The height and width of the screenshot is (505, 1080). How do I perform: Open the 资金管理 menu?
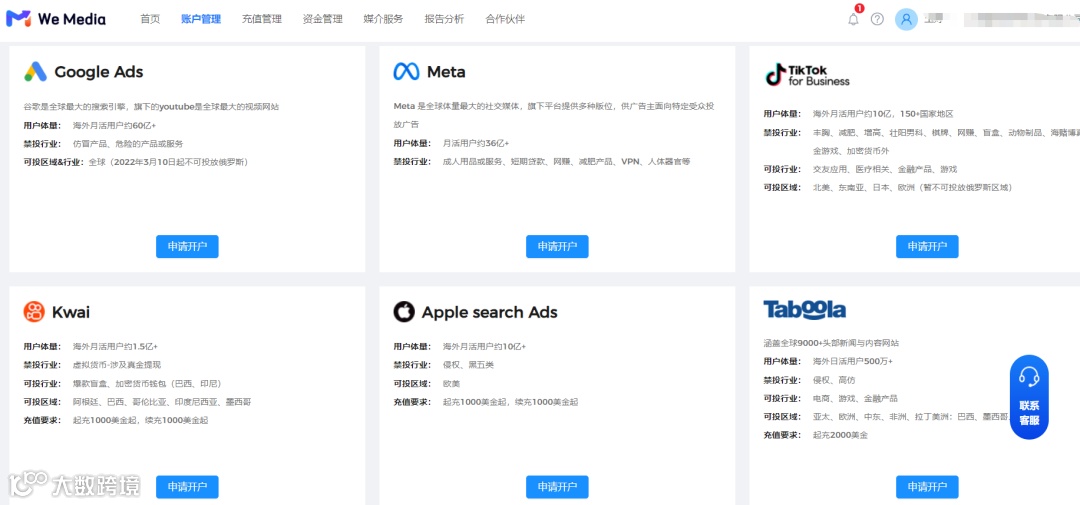point(322,19)
